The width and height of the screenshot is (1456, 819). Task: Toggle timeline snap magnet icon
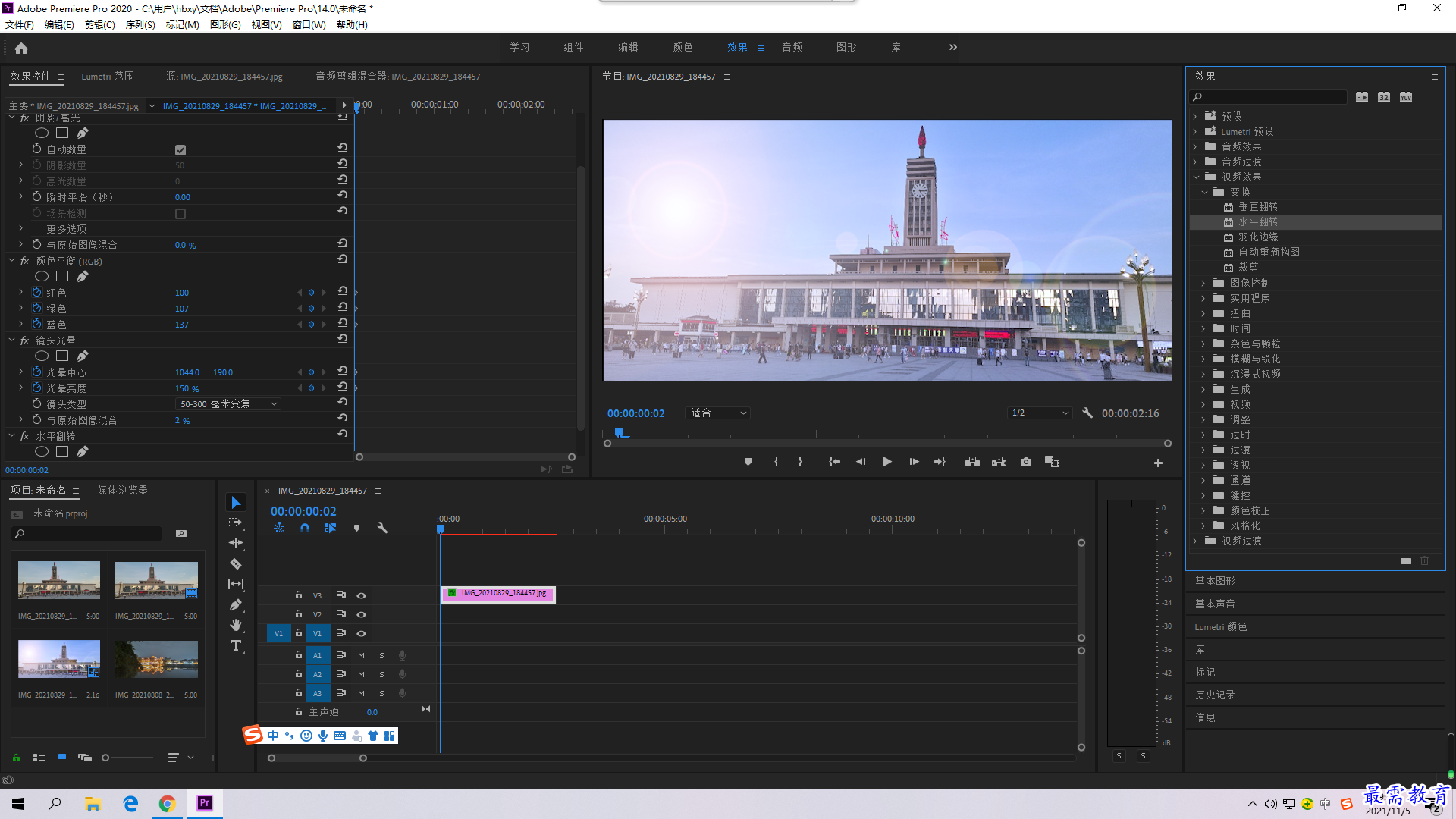click(305, 529)
